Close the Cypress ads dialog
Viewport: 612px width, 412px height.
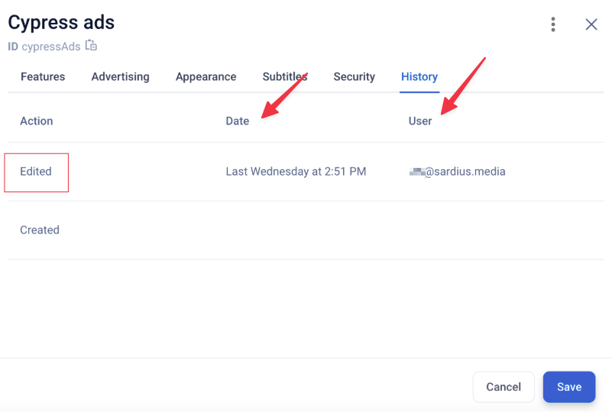tap(591, 25)
